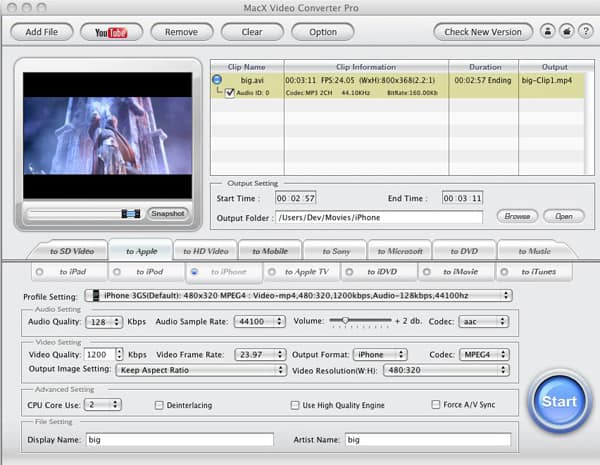Image resolution: width=600 pixels, height=465 pixels.
Task: Click the Clip Name column header
Action: click(247, 67)
